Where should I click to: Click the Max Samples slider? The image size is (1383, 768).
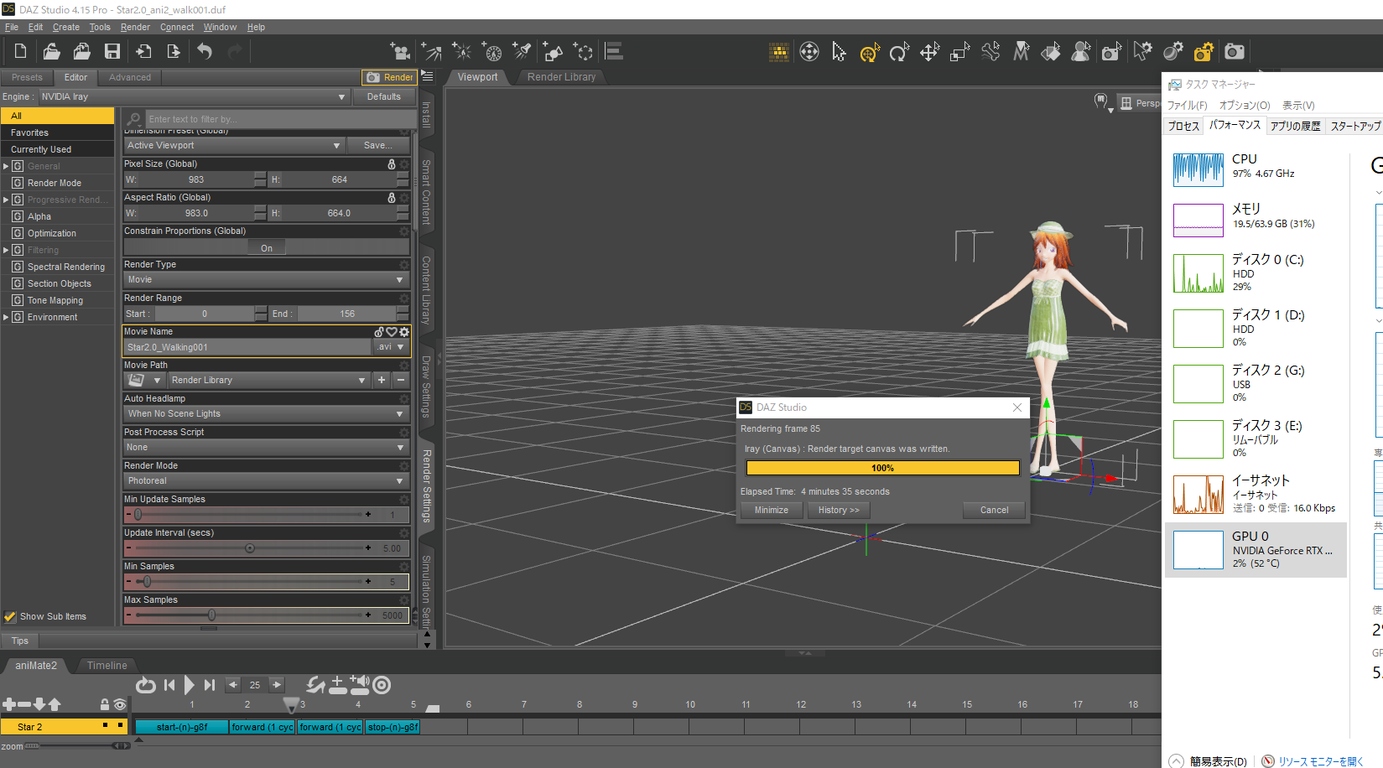pos(212,615)
